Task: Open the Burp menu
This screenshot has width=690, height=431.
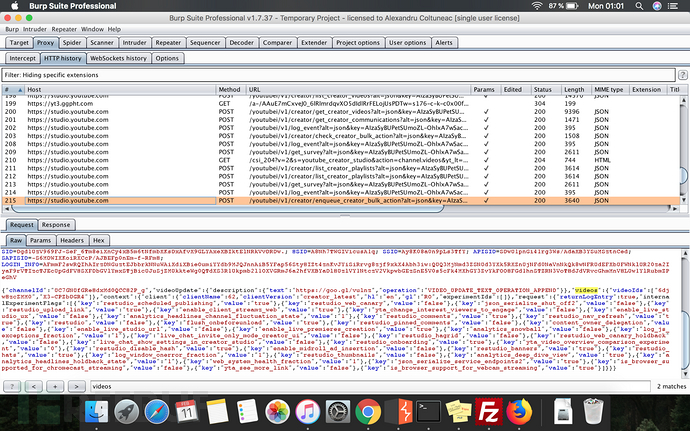Action: (x=12, y=29)
